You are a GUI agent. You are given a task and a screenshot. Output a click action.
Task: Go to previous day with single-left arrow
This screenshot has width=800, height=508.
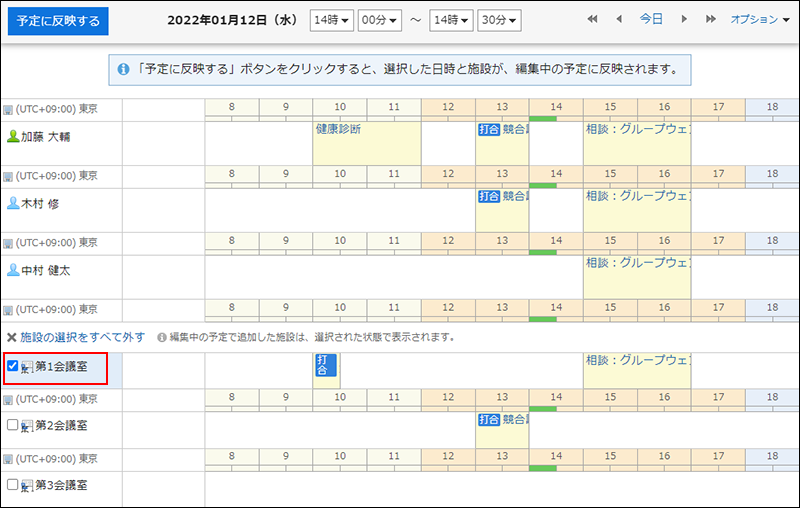point(618,20)
